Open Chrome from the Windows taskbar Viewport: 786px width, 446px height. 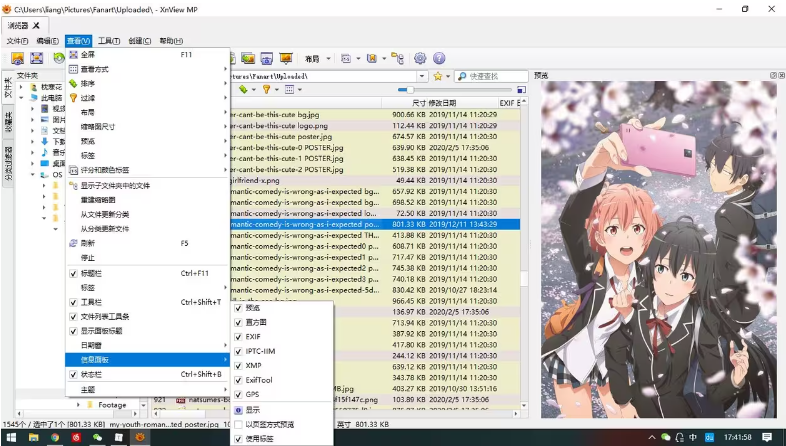(x=56, y=437)
